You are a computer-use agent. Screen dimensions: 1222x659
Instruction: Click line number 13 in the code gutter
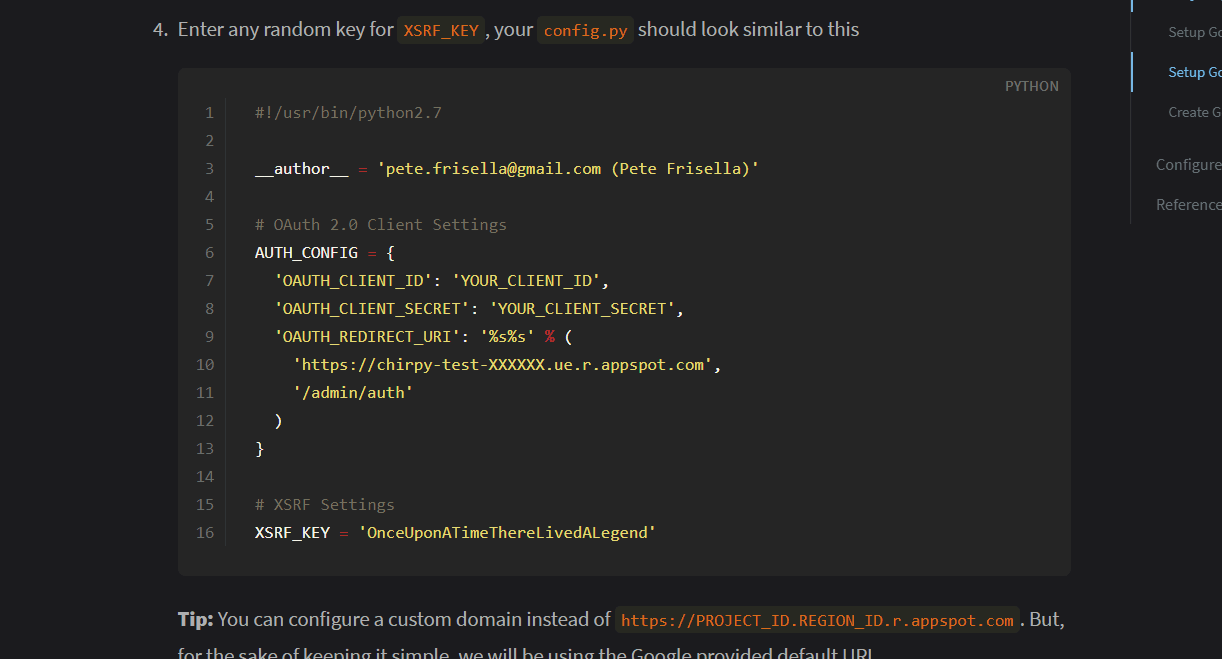click(x=205, y=449)
